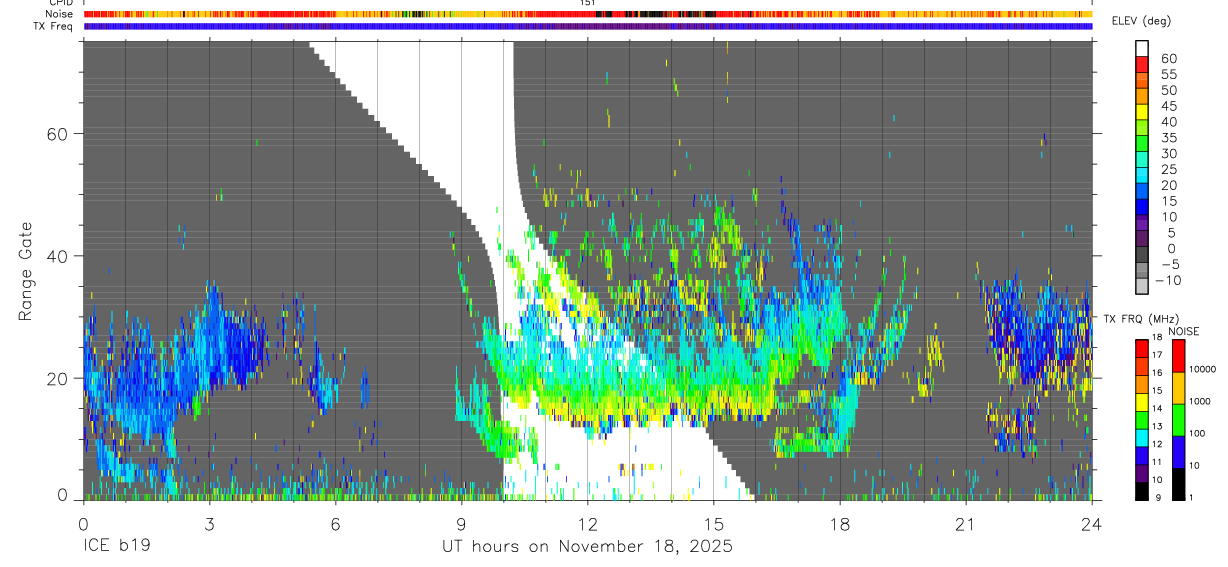Screen dimensions: 1228x567
Task: Click the "151" CPID value at the top
Action: click(588, 3)
